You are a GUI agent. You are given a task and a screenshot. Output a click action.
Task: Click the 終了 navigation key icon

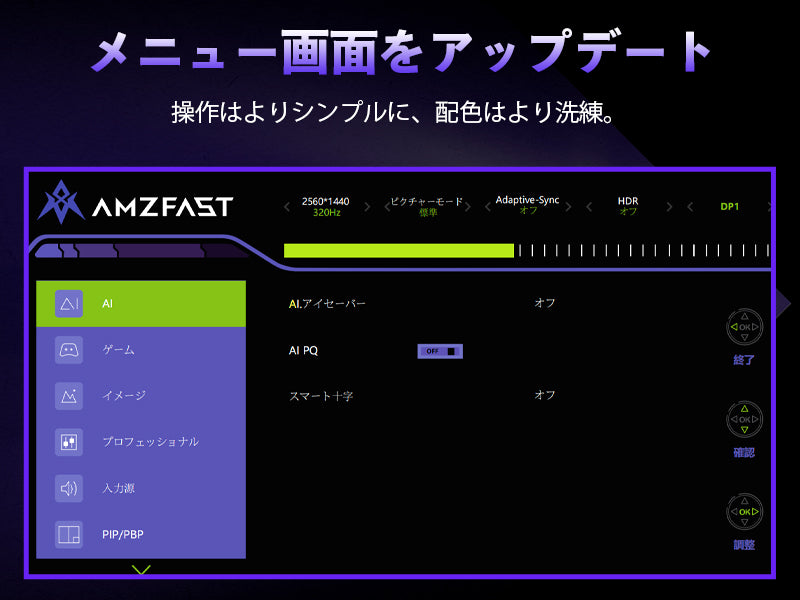(x=744, y=326)
